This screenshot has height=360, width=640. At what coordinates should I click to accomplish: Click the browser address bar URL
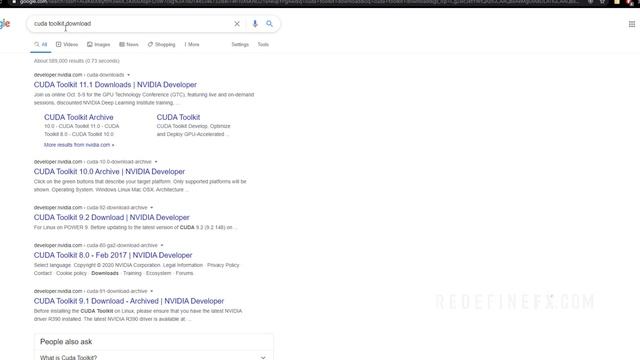pyautogui.click(x=298, y=2)
